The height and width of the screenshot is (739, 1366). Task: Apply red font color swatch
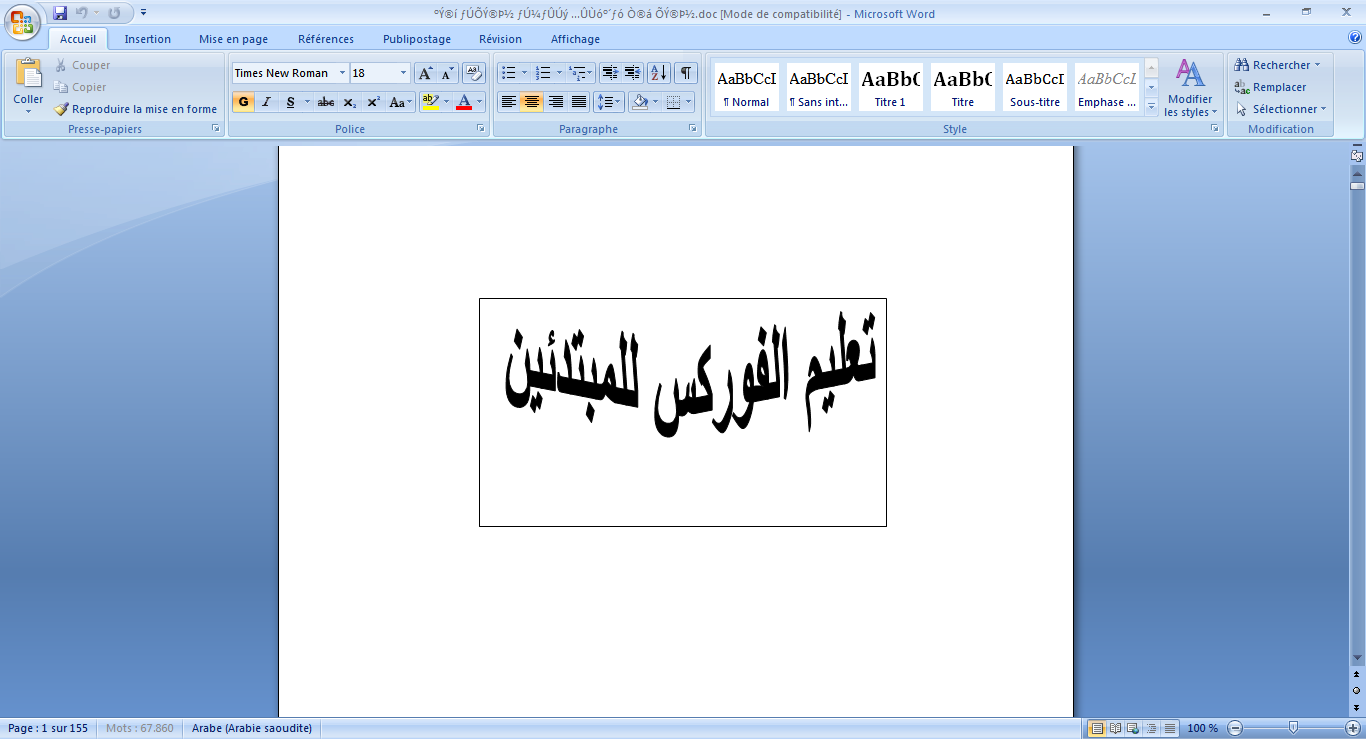click(x=464, y=102)
